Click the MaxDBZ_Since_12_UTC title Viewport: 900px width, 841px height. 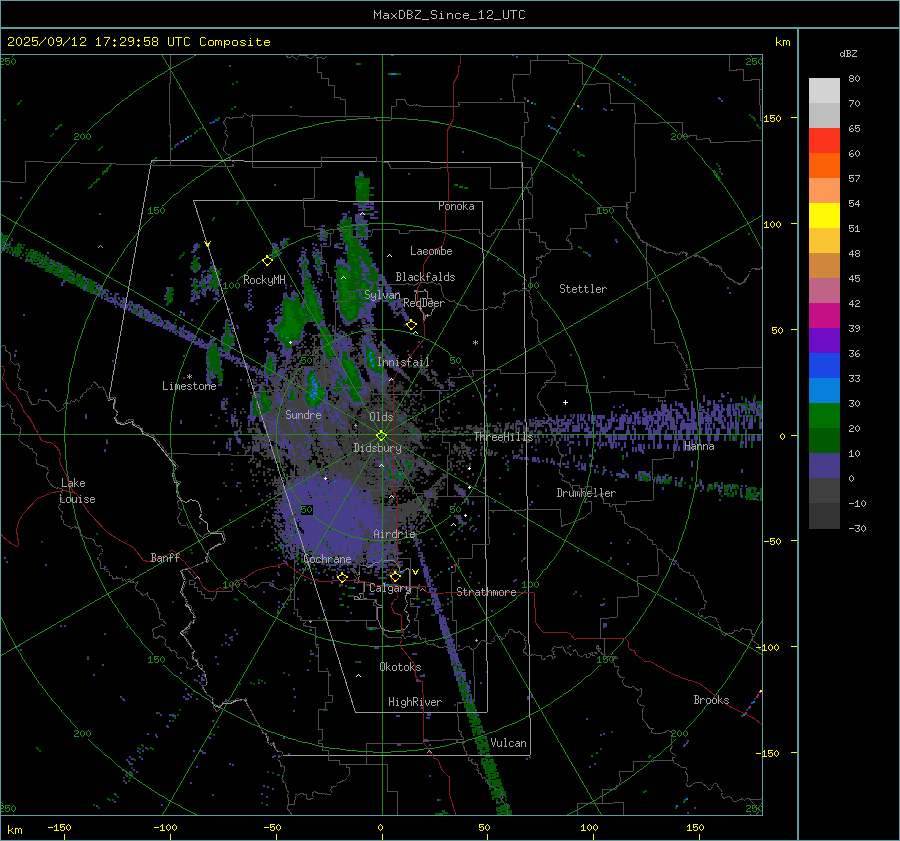coord(449,15)
